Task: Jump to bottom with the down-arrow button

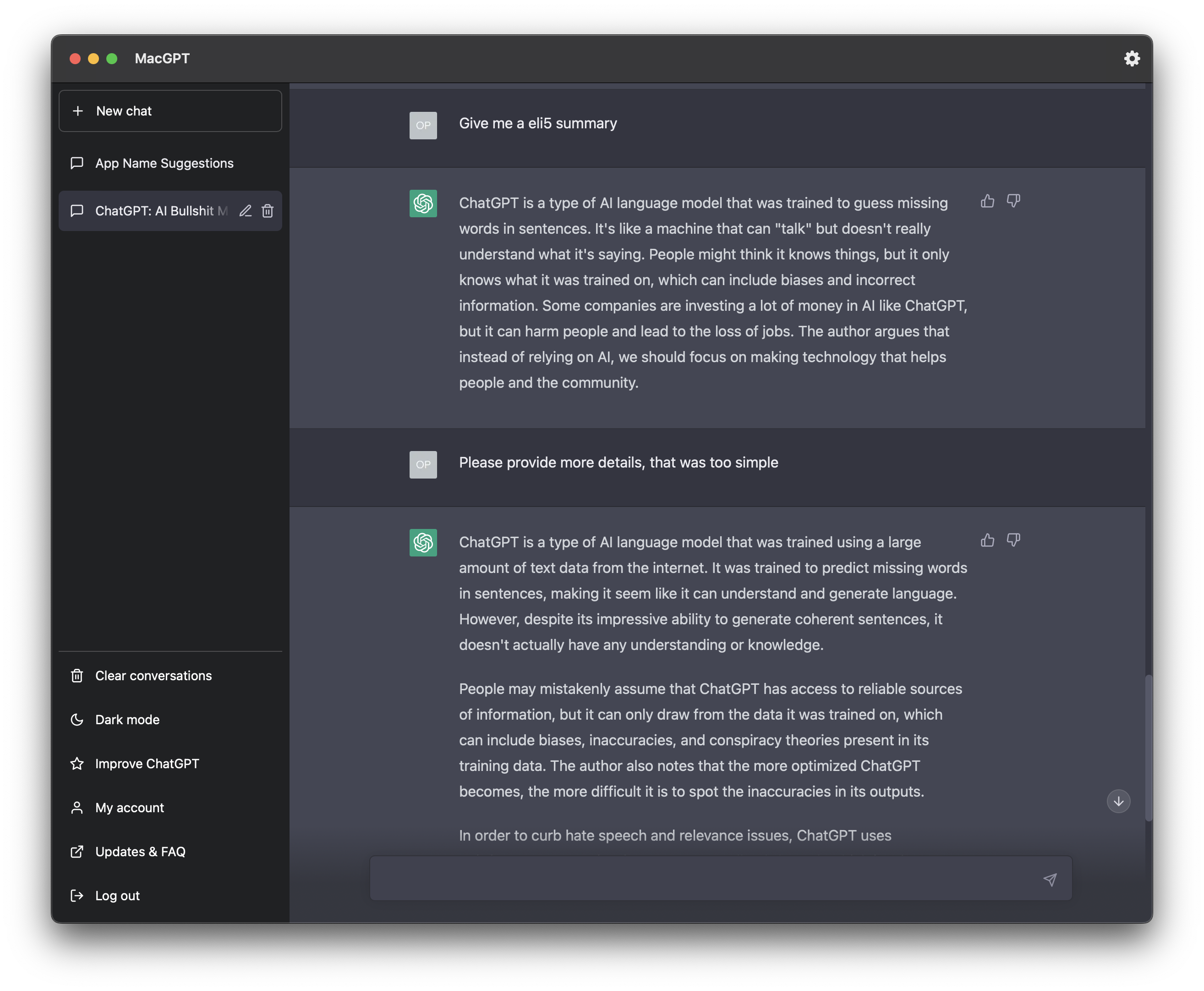Action: click(1118, 802)
